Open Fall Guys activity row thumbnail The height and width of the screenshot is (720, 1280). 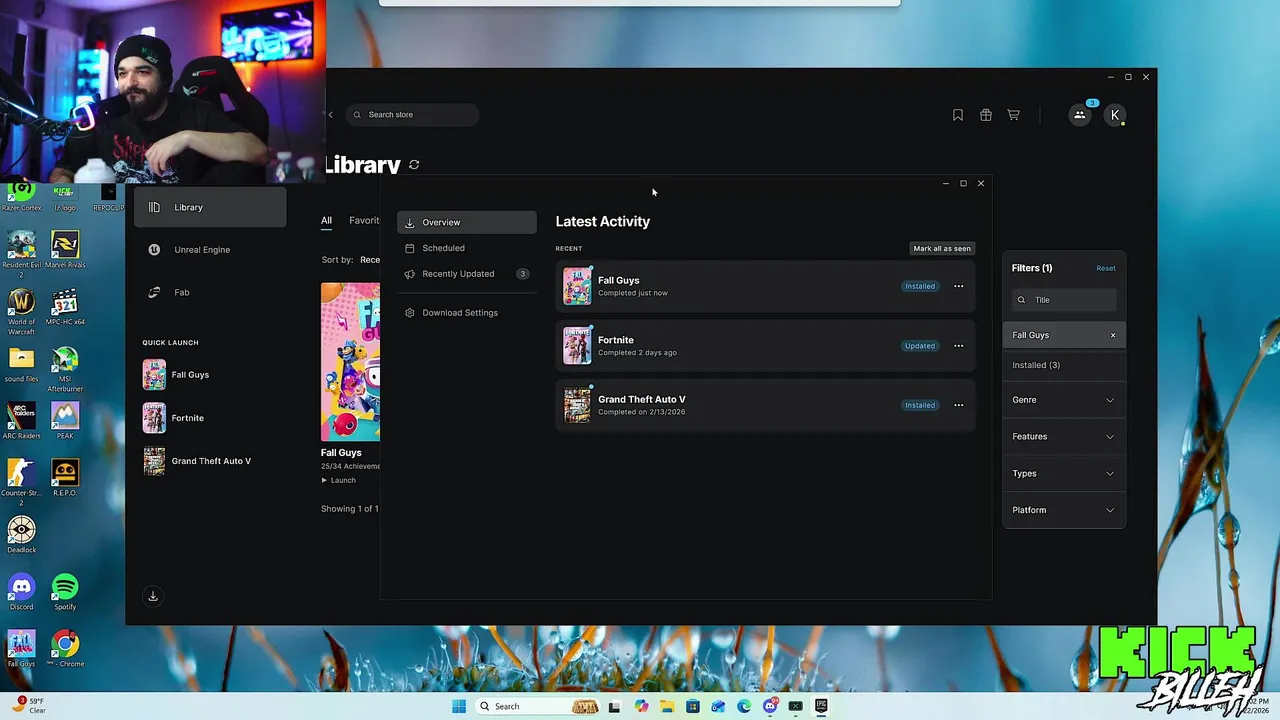pyautogui.click(x=577, y=286)
